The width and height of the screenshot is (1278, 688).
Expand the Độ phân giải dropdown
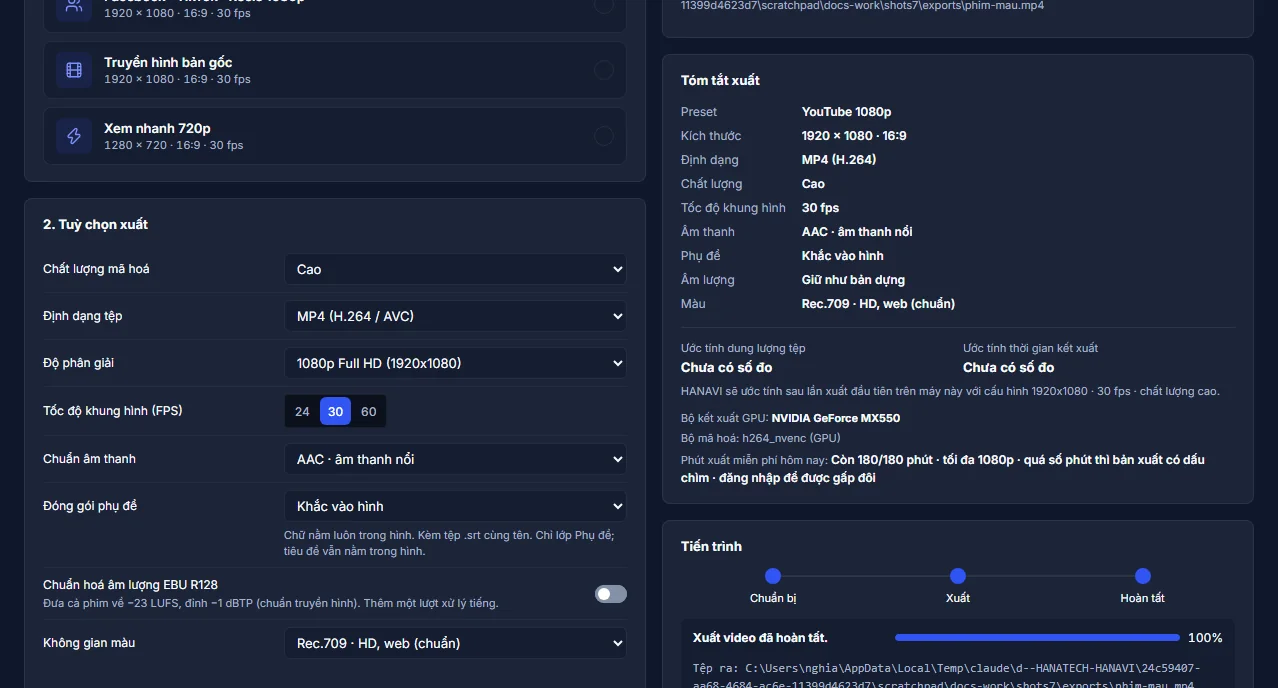pos(455,363)
